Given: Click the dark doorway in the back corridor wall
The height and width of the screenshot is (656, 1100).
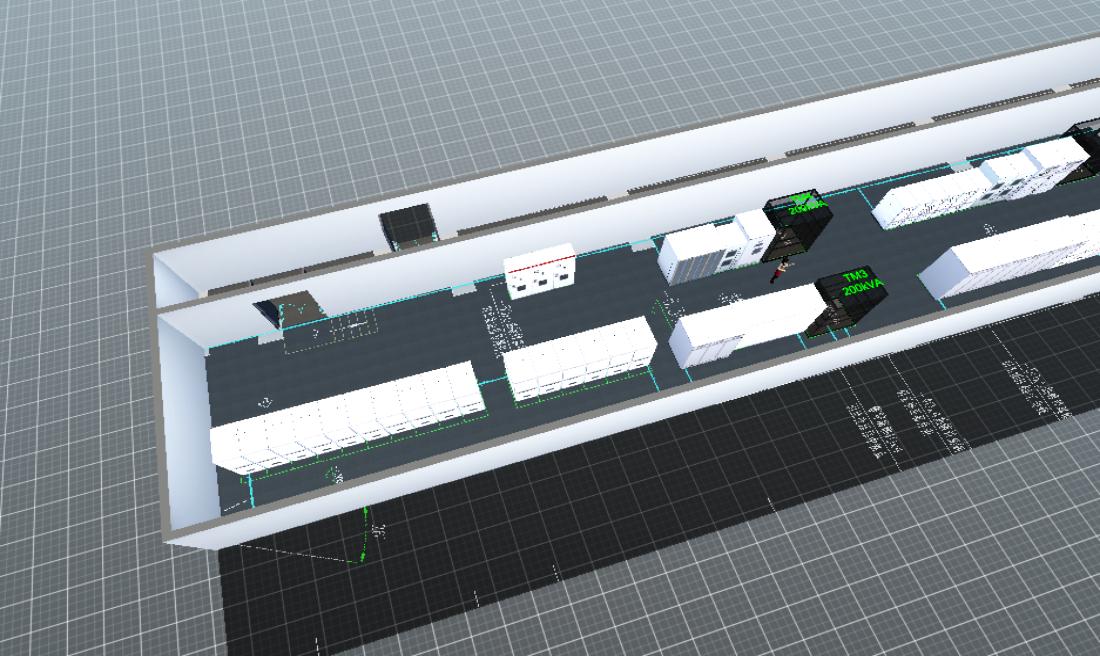Looking at the screenshot, I should coord(407,226).
